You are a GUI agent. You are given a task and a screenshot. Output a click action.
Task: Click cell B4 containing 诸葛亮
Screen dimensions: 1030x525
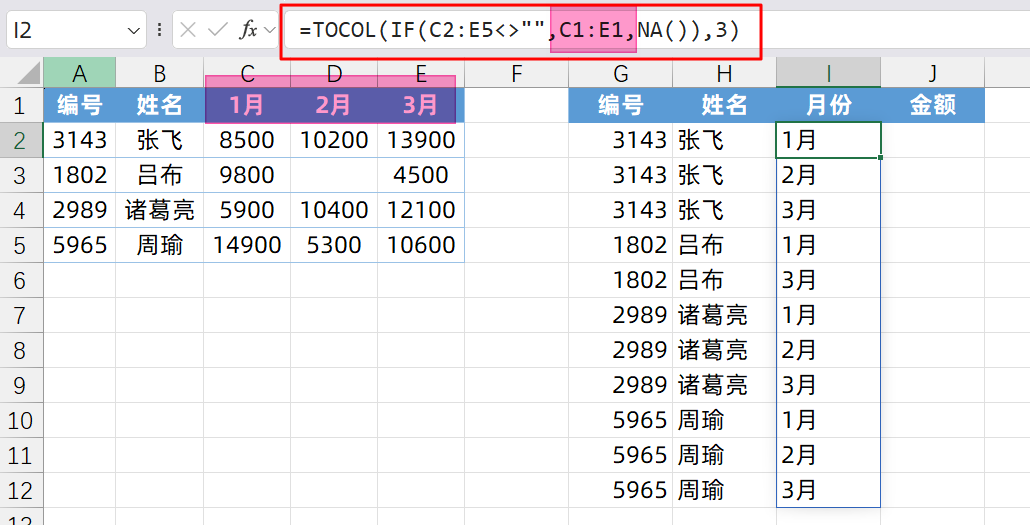(160, 210)
